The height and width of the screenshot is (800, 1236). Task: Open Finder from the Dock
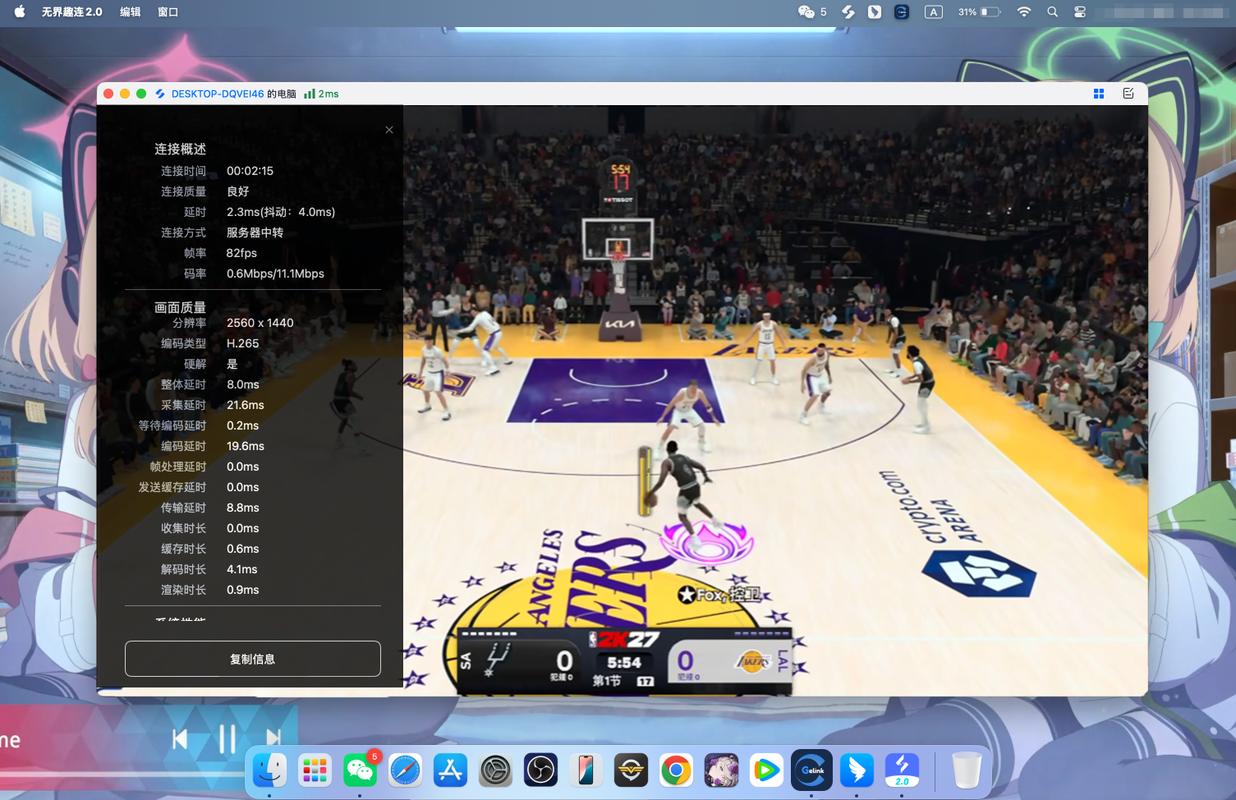pos(269,770)
